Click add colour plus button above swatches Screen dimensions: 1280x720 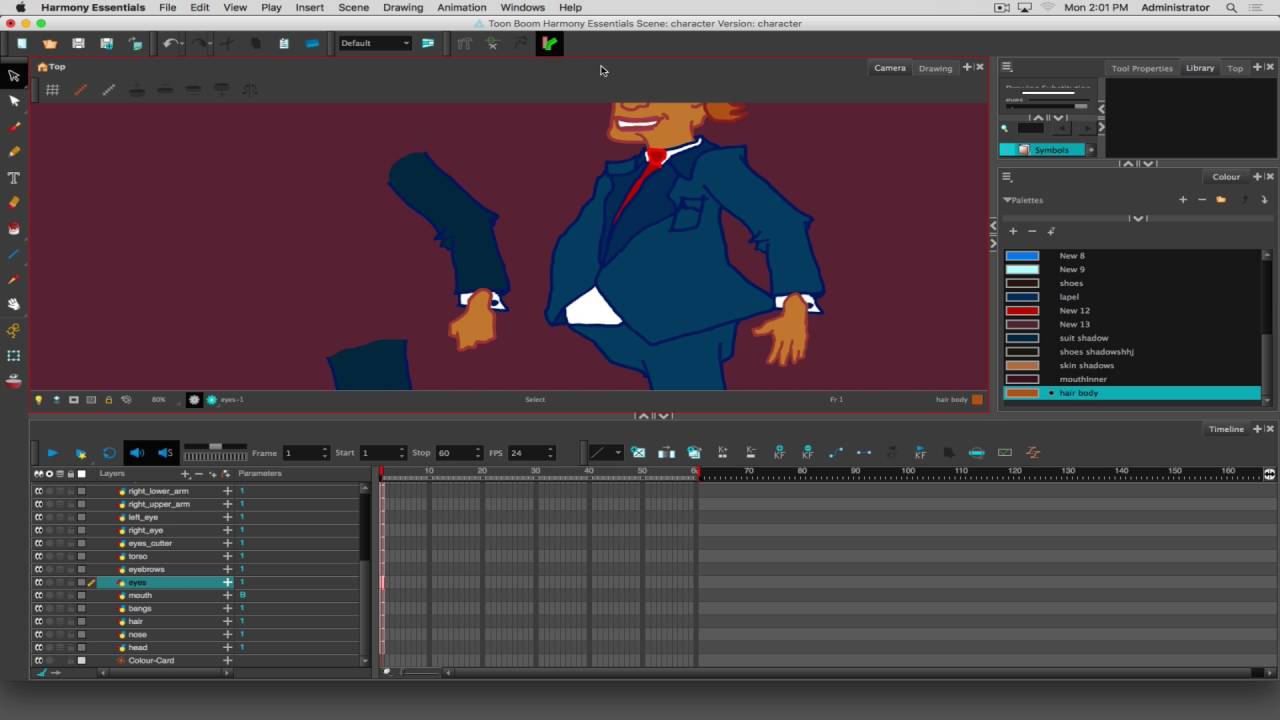(1013, 232)
